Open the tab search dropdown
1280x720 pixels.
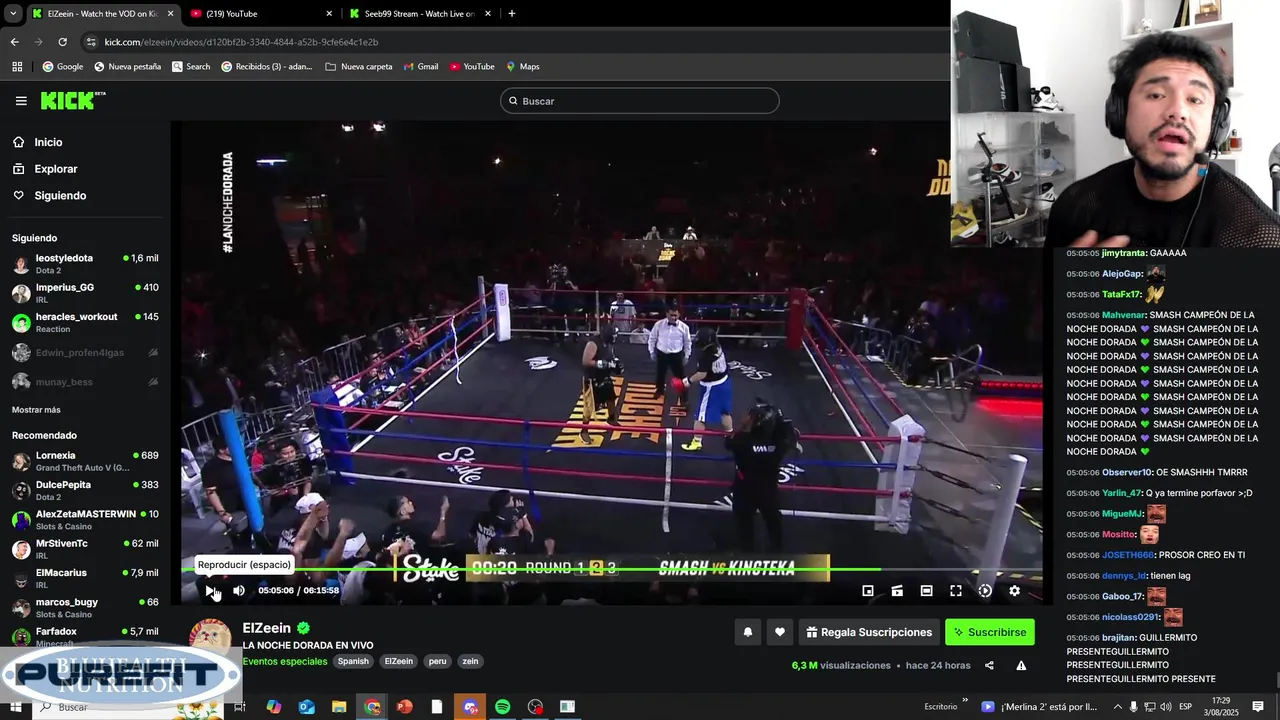pos(13,14)
